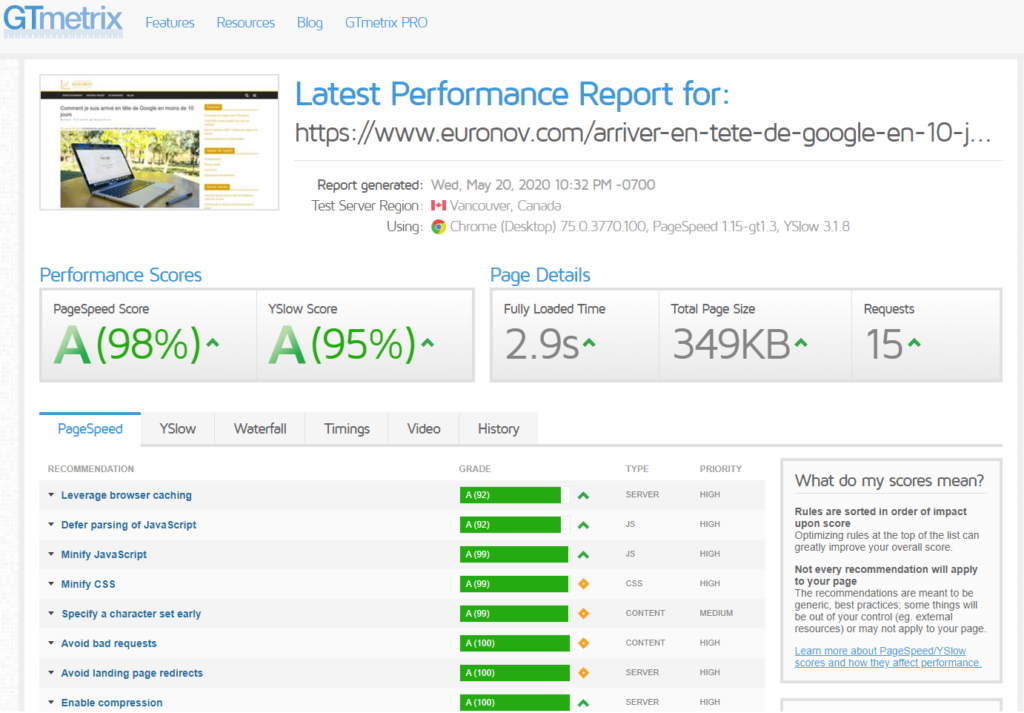Open Specify a character set early recommendation
Screen dimensions: 1024x713
pos(131,614)
